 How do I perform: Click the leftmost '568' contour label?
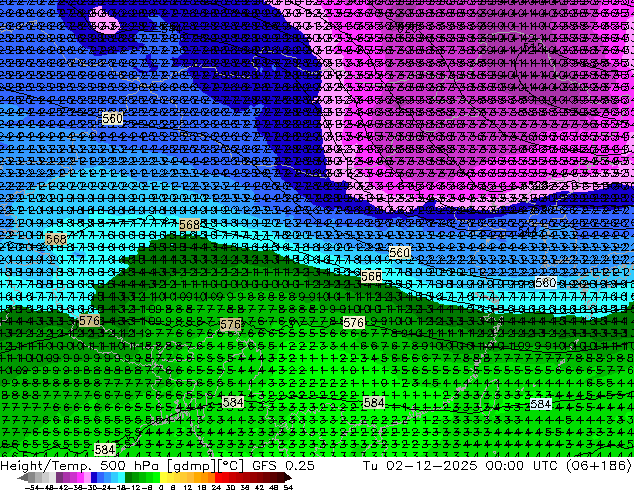[x=56, y=239]
